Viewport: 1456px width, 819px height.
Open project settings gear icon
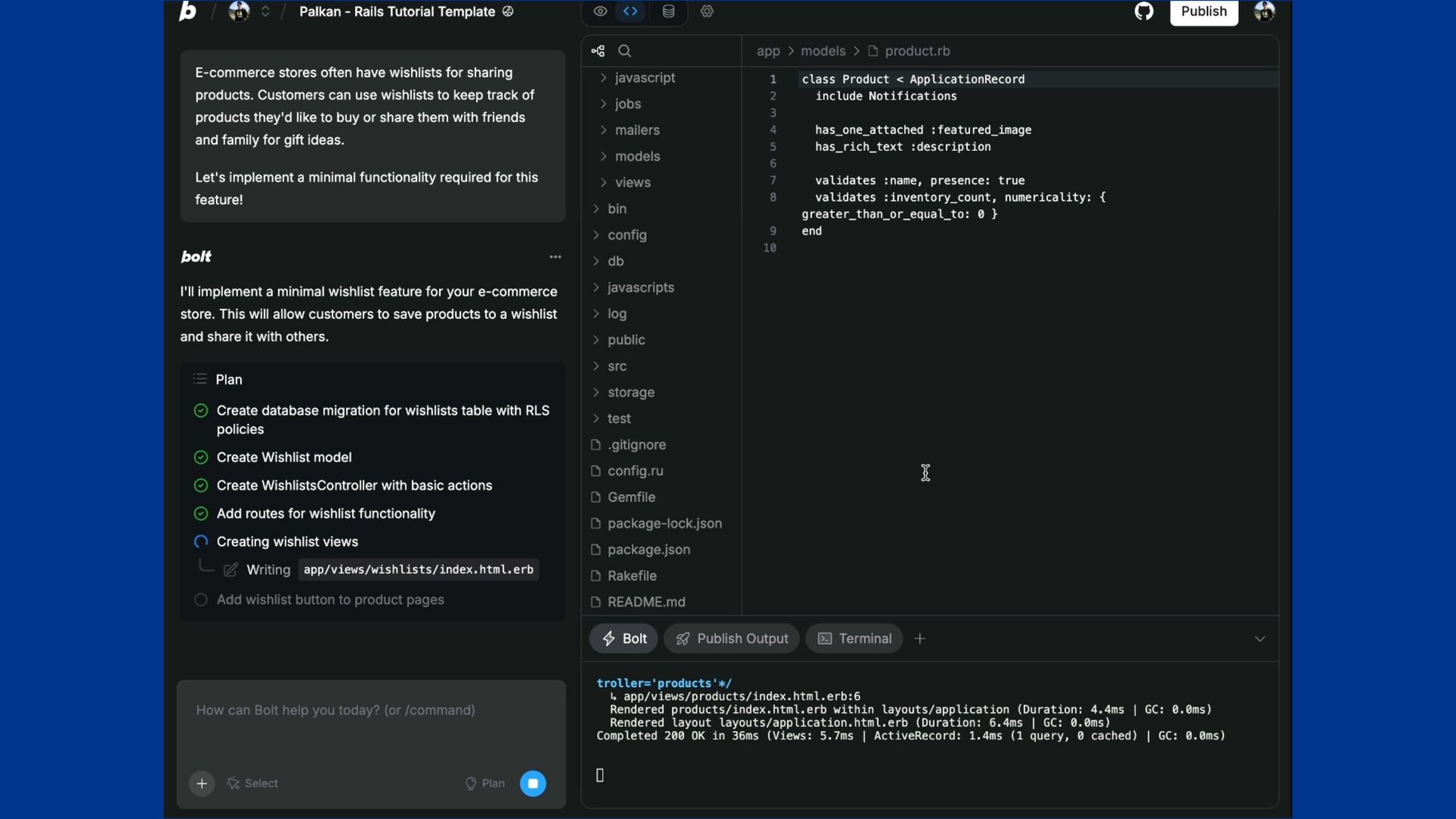(x=707, y=11)
